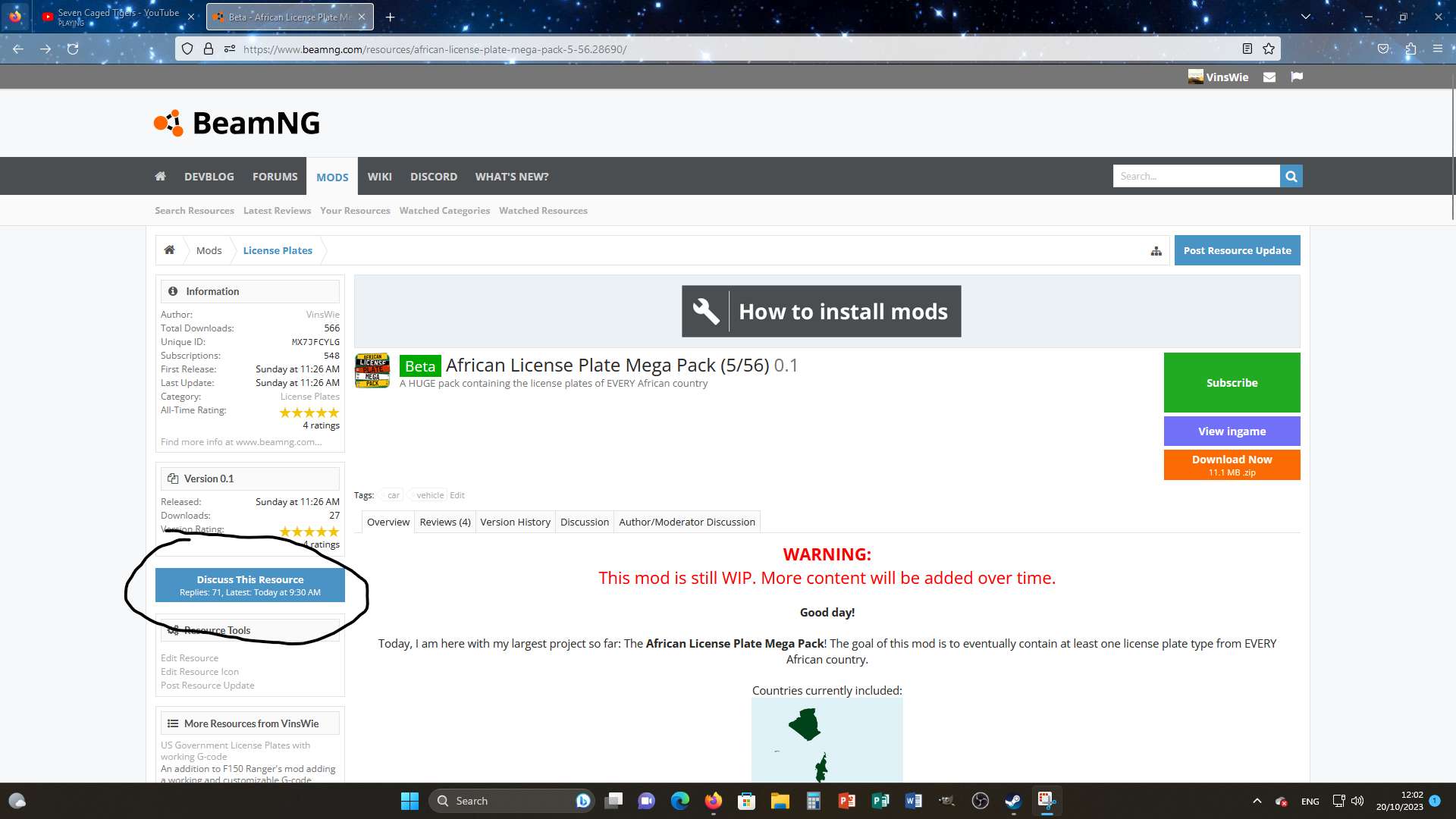Open the WIKI menu item
1456x819 pixels.
[380, 176]
